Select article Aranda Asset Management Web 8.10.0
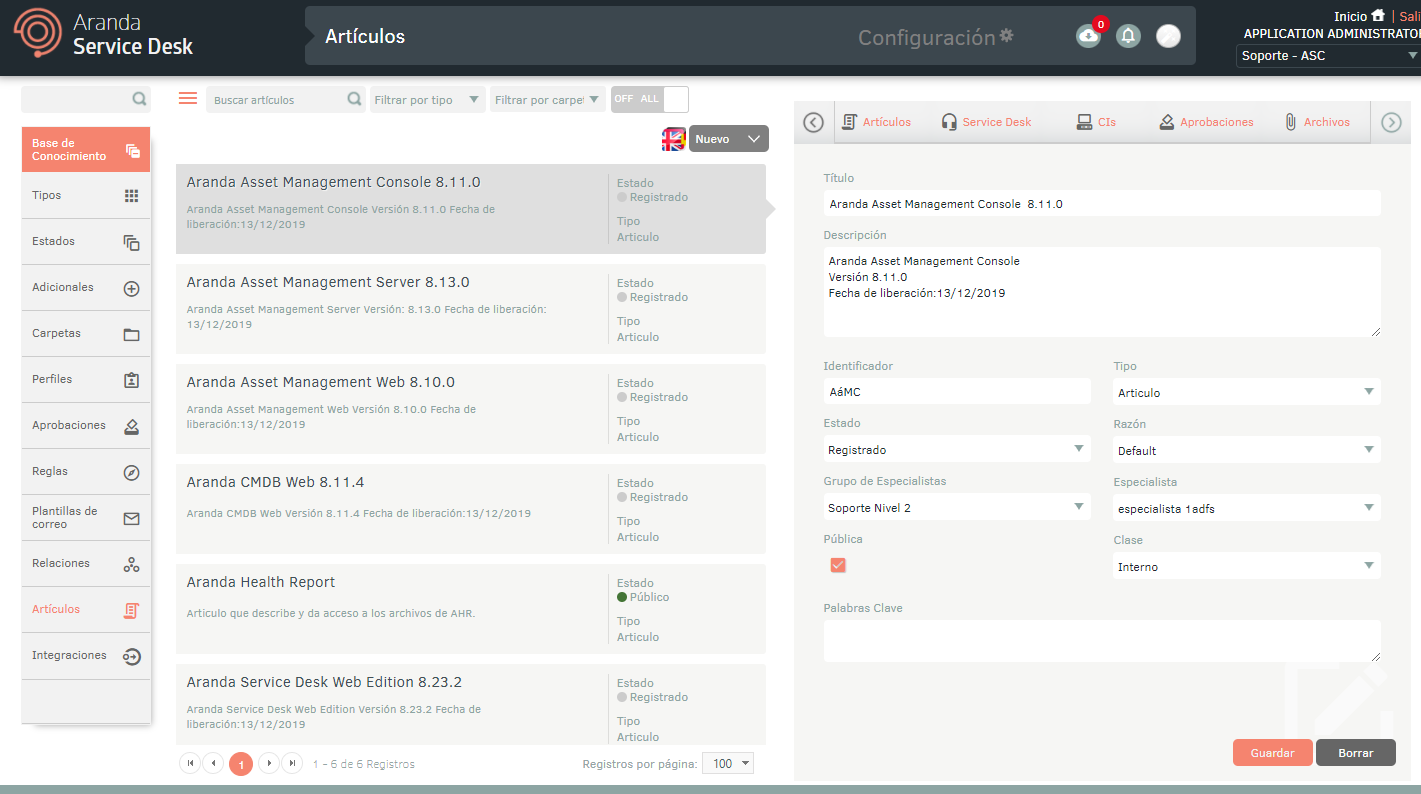 click(x=471, y=409)
